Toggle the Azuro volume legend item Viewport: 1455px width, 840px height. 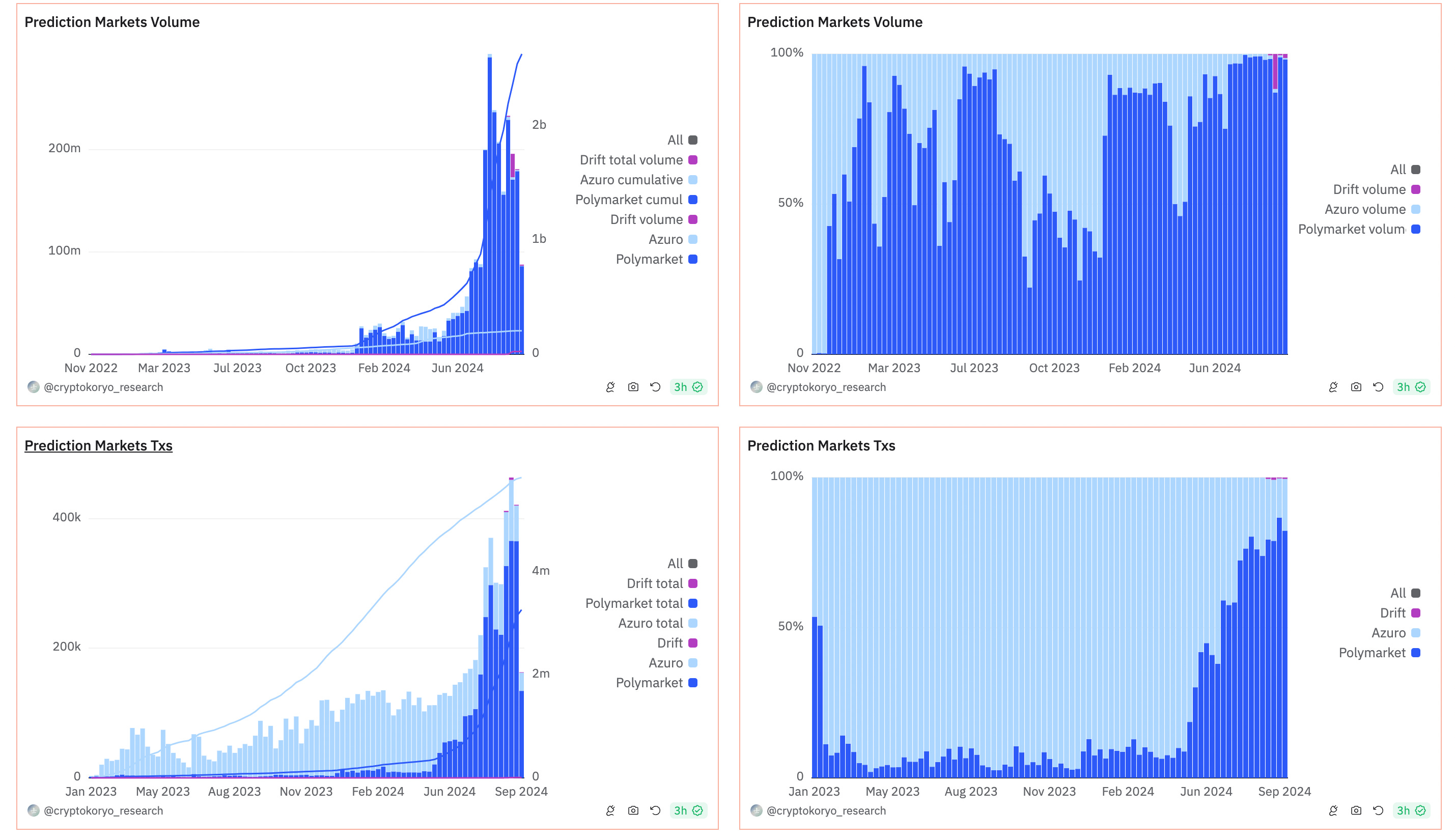[x=1364, y=209]
